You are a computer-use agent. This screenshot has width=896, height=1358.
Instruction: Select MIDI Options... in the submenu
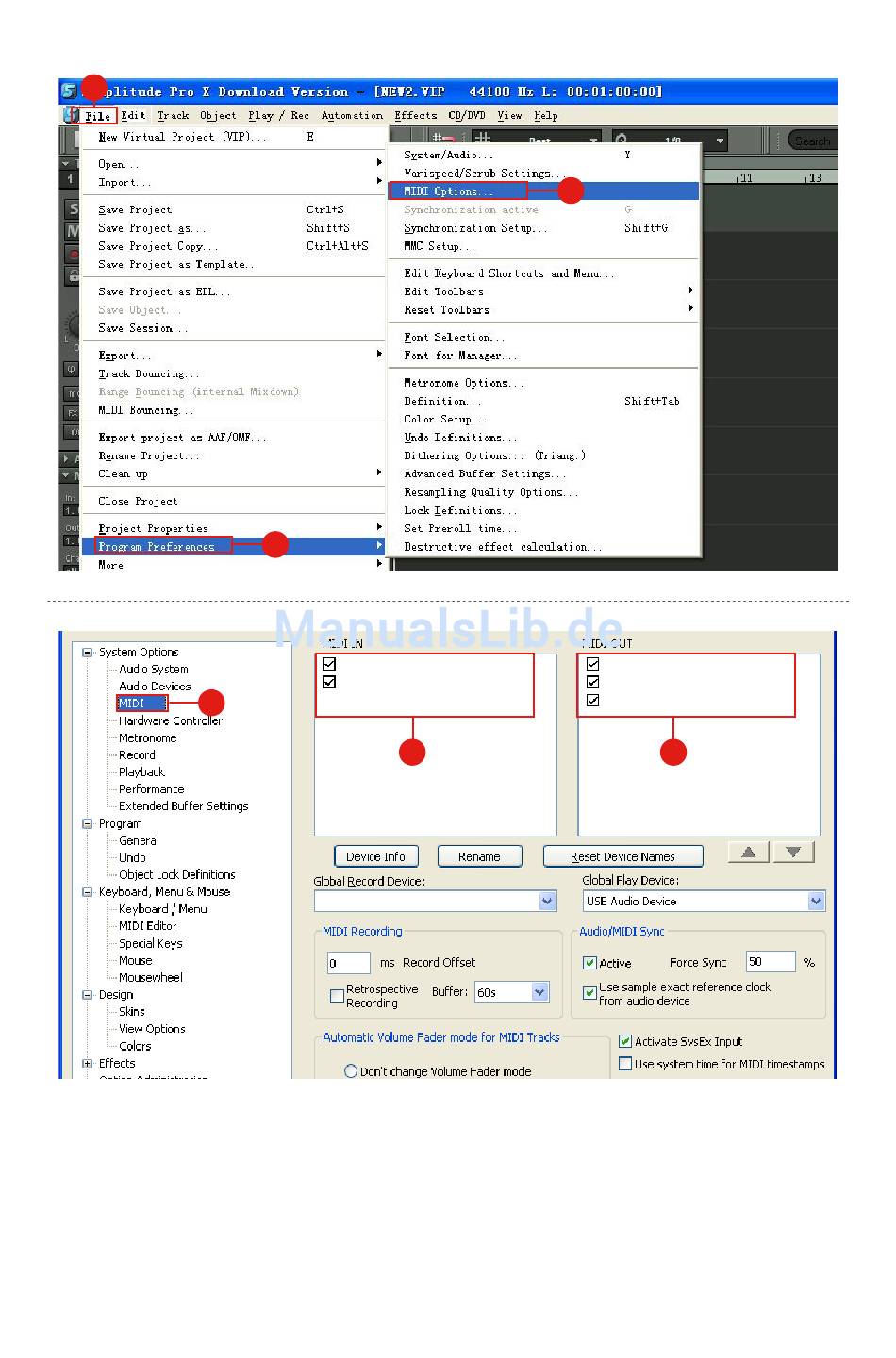[448, 191]
